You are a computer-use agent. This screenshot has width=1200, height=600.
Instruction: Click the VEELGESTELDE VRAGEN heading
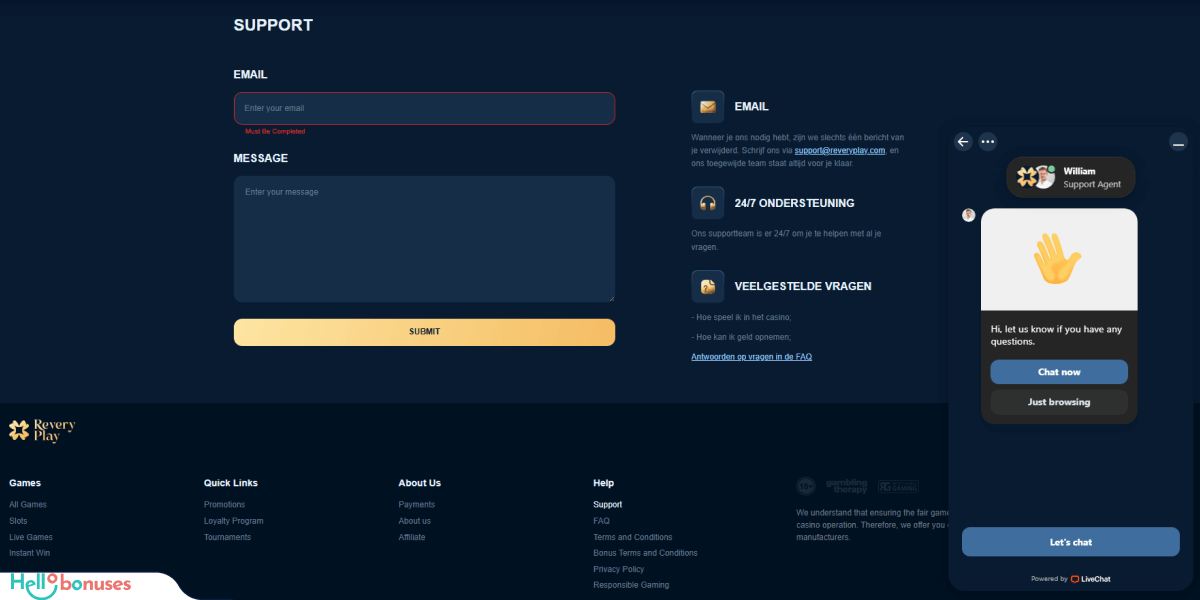(803, 286)
